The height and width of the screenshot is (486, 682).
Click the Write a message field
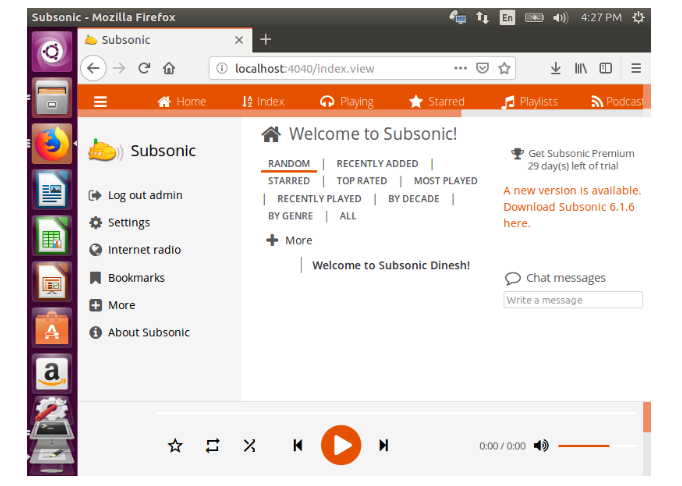click(573, 300)
